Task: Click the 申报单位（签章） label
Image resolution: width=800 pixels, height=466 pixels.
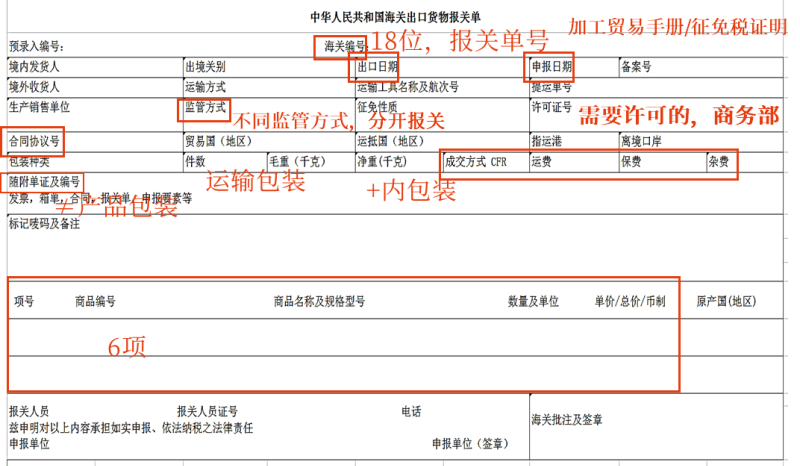Action: [470, 444]
